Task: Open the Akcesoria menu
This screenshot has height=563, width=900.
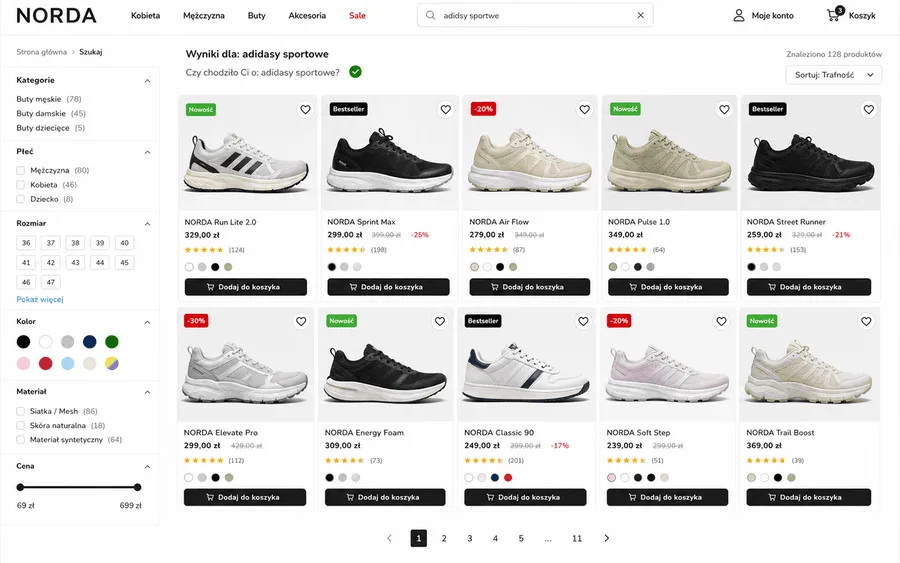Action: click(x=307, y=15)
